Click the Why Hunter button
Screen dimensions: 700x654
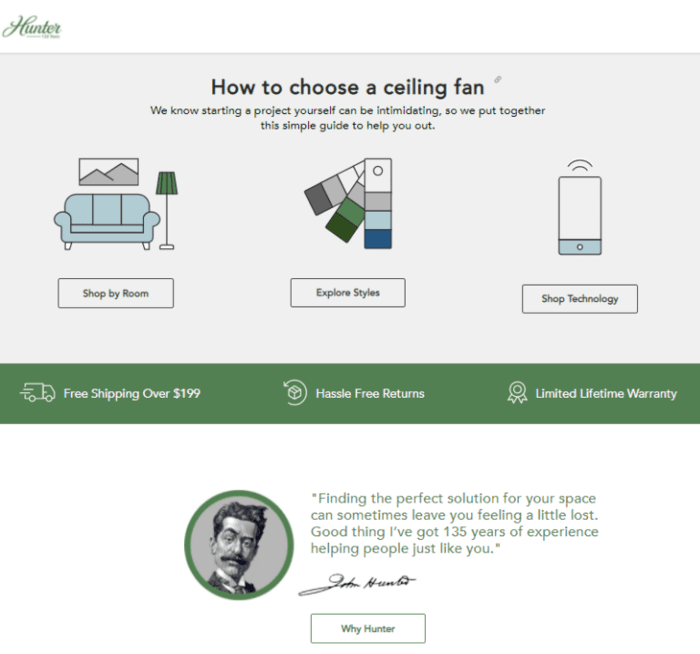[367, 628]
